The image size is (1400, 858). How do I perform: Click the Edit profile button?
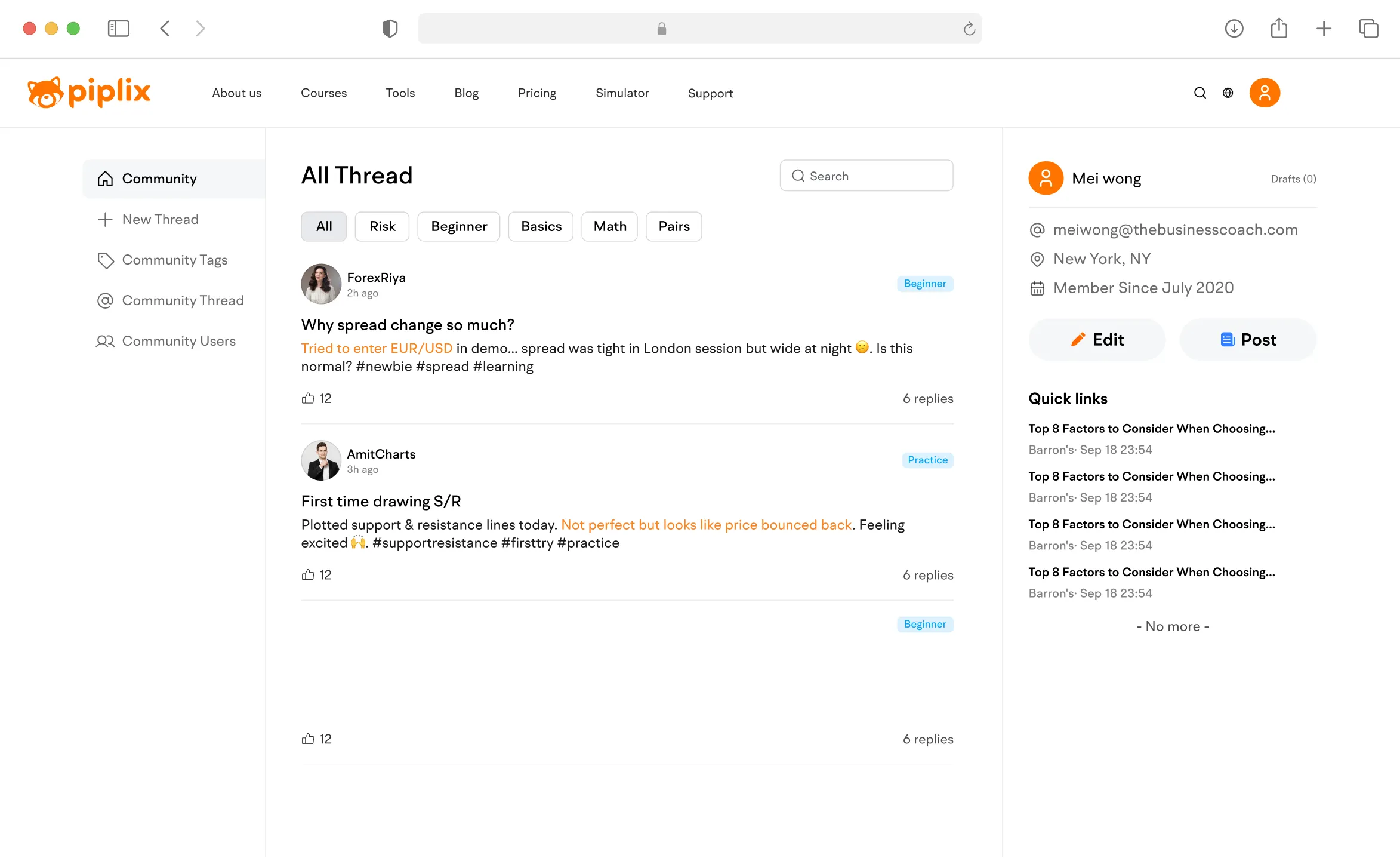point(1096,340)
